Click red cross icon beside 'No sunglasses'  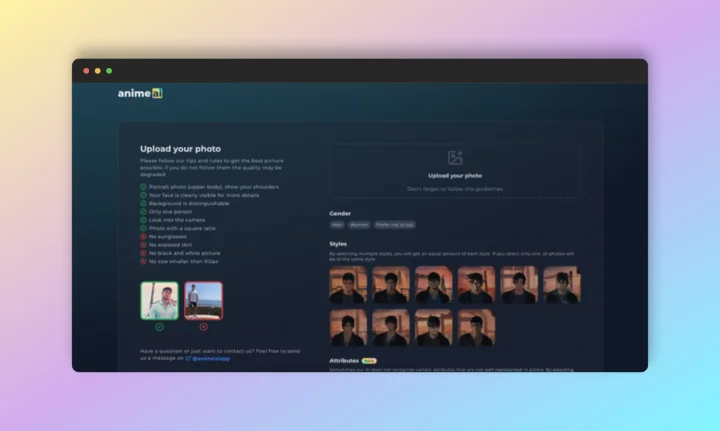143,236
